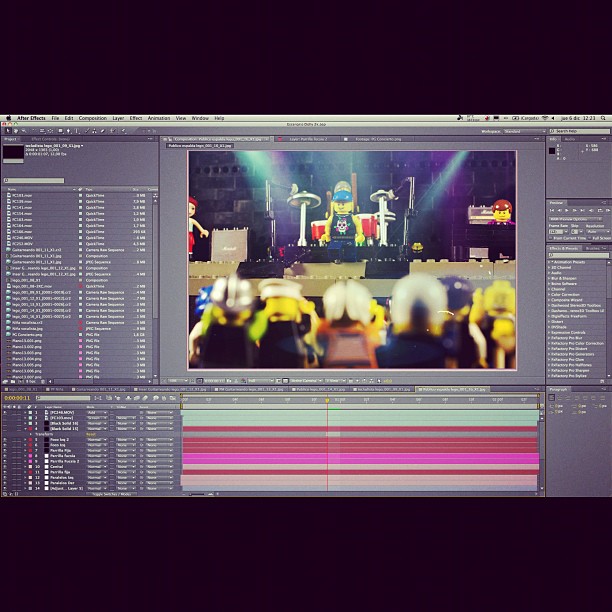Viewport: 612px width, 612px height.
Task: Click the timeline composition mini-flowchart icon
Action: point(98,398)
